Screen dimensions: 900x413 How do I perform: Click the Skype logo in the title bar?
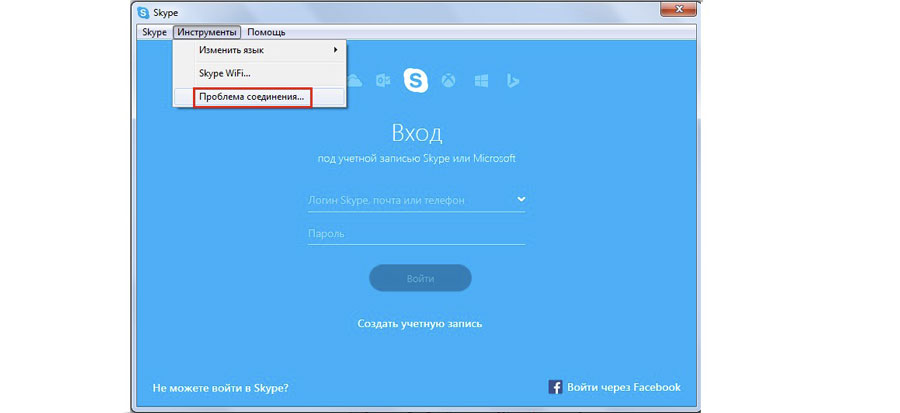click(x=143, y=12)
